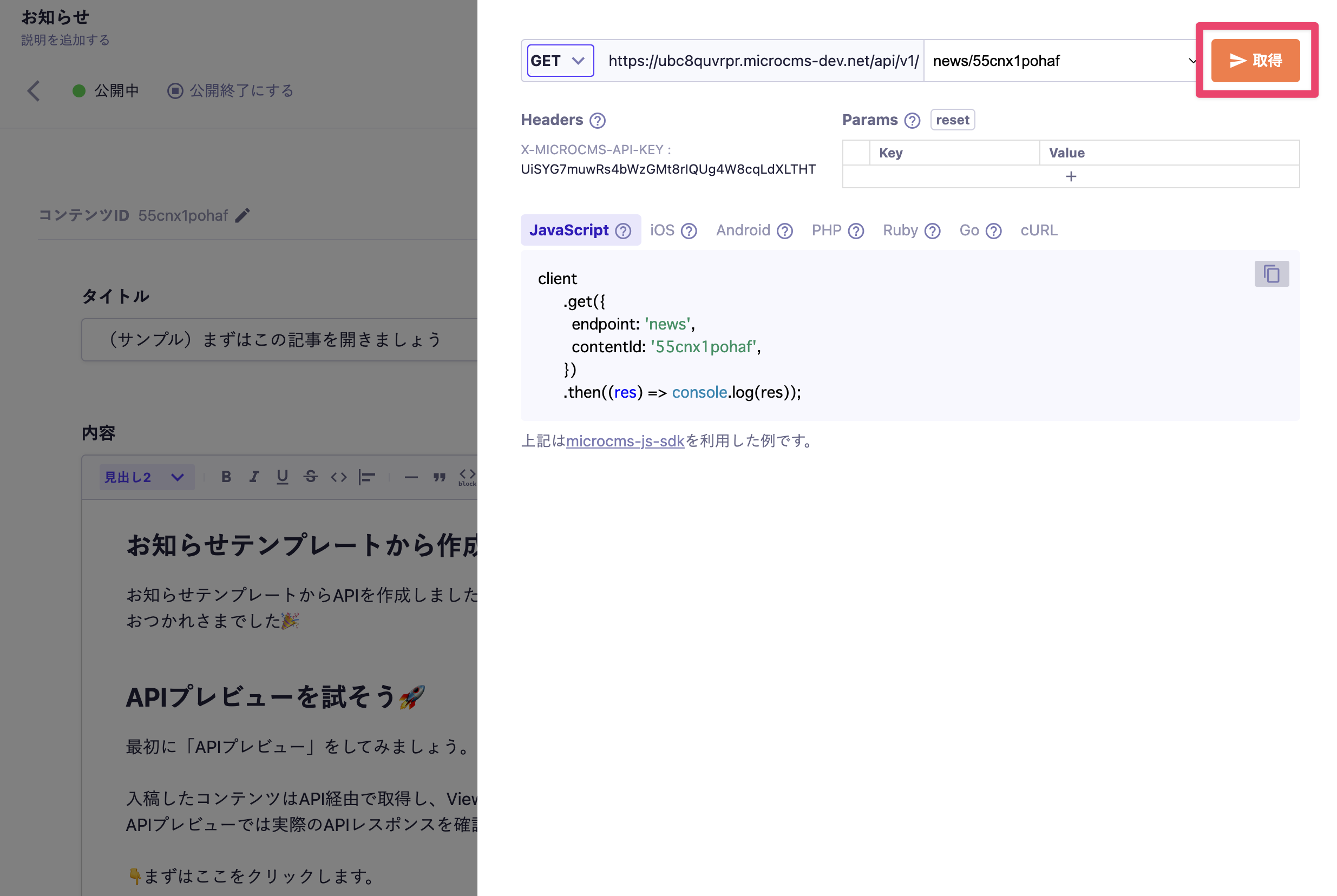Insert inline code with the code icon
1337x896 pixels.
(x=338, y=477)
